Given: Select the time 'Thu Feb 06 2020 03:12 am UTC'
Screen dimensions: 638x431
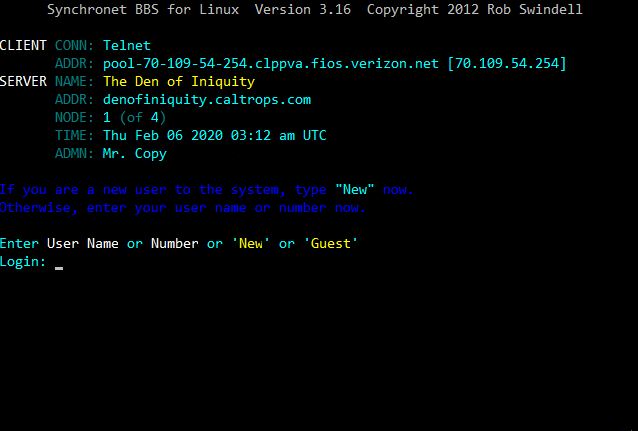Looking at the screenshot, I should [214, 136].
